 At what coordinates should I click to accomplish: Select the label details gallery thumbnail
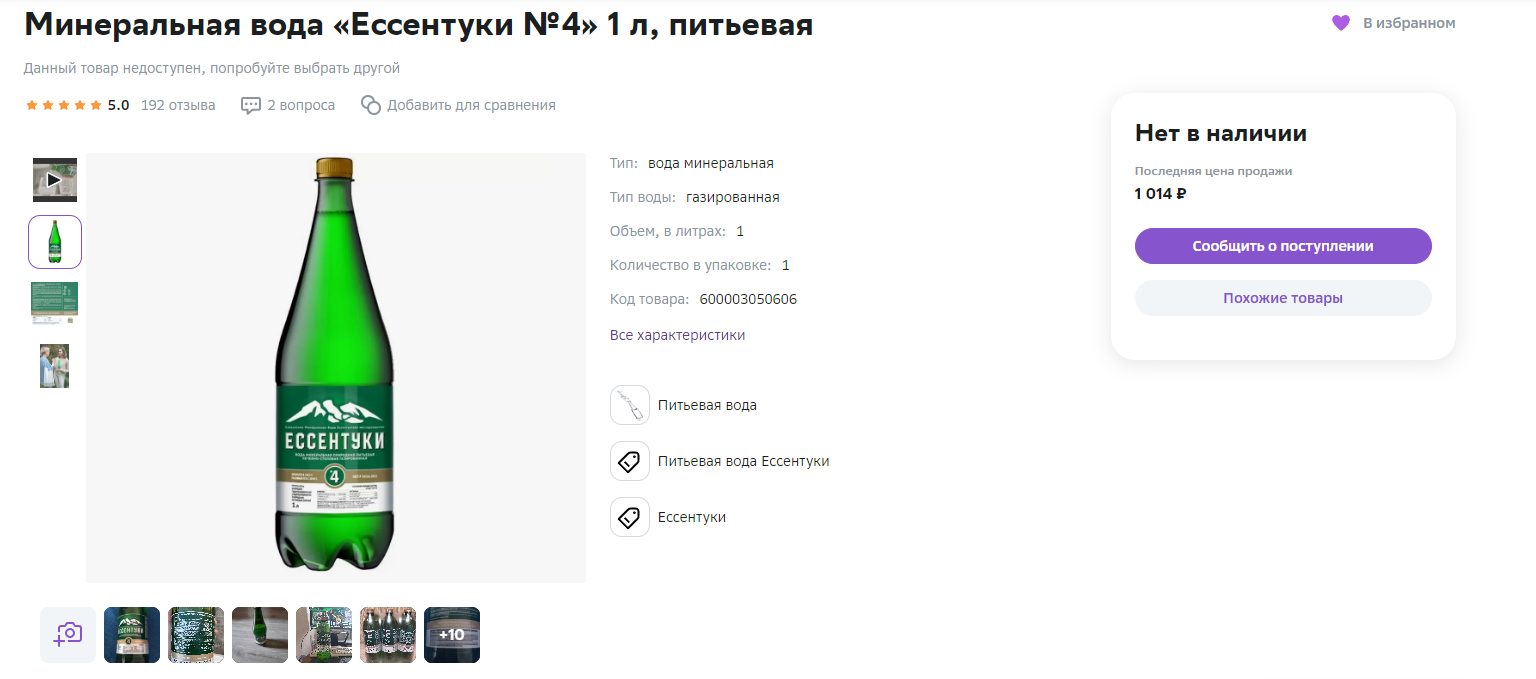click(x=55, y=303)
